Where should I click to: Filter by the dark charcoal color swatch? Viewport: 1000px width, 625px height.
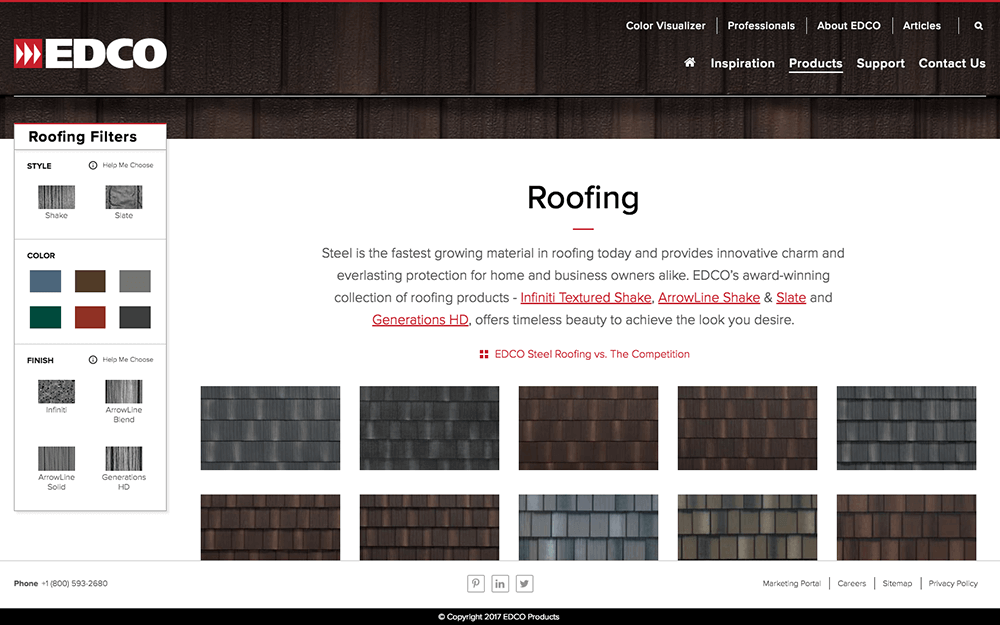[x=135, y=317]
